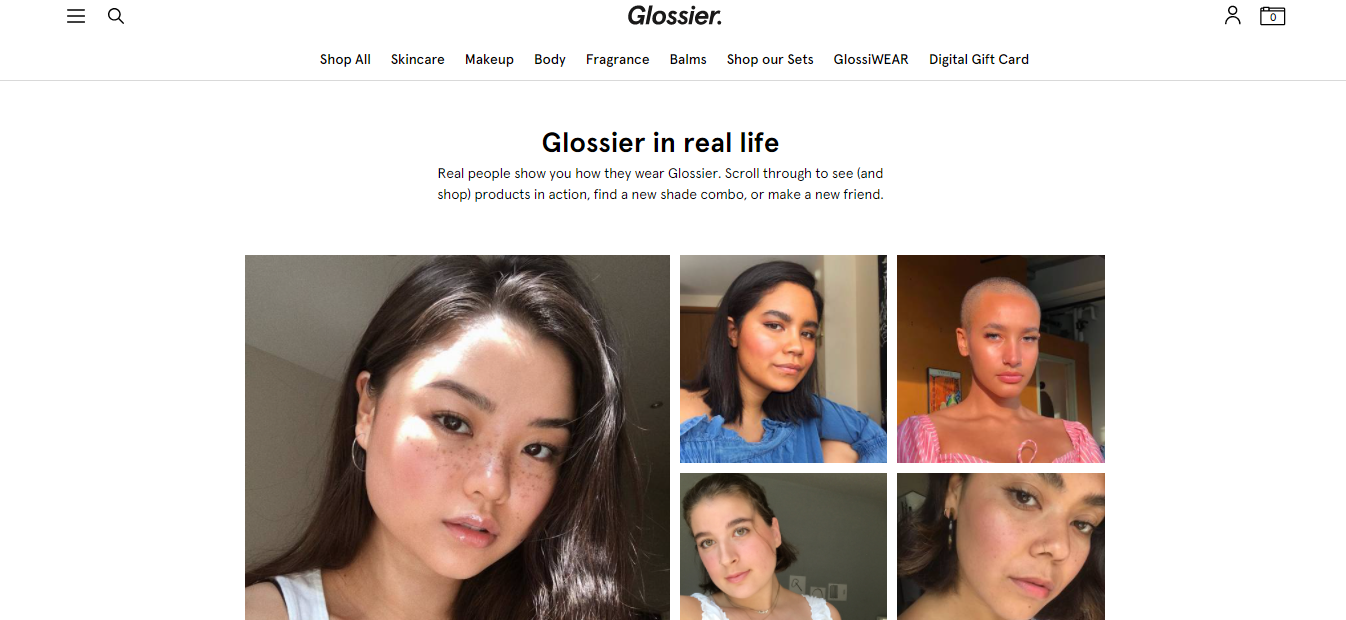
Task: Open the shopping bag icon
Action: (x=1272, y=16)
